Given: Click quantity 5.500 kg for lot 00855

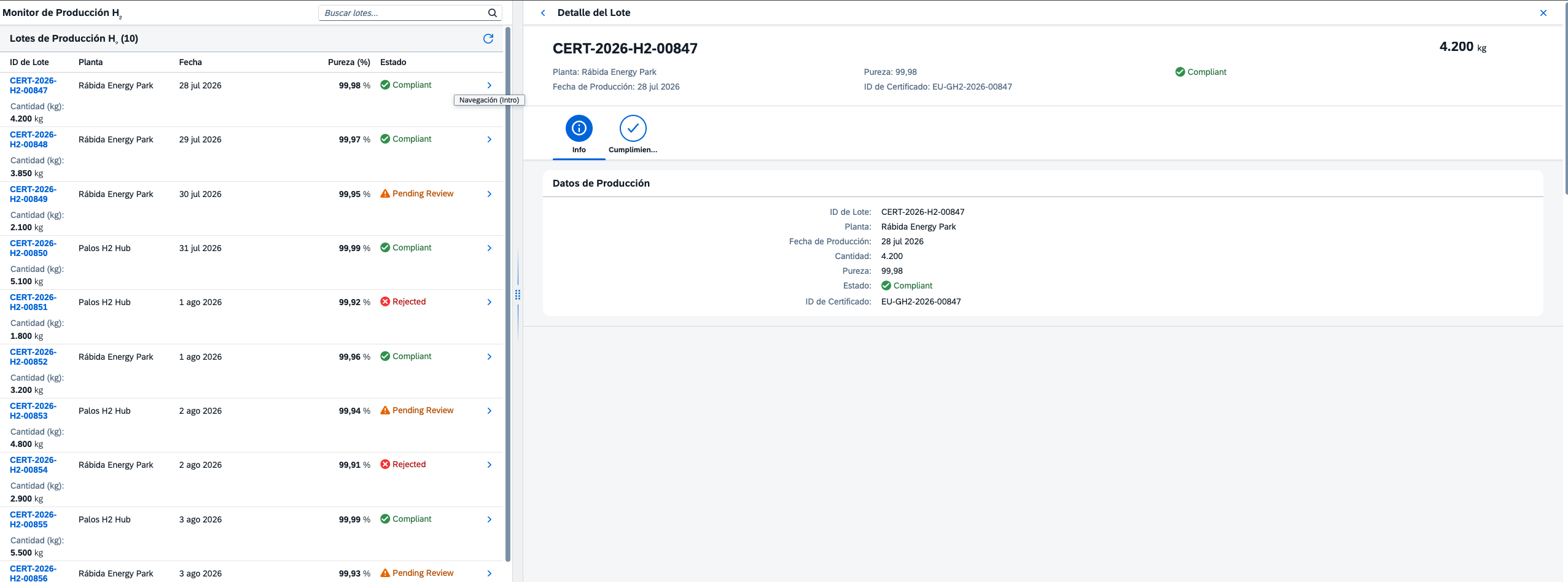Looking at the screenshot, I should point(26,553).
